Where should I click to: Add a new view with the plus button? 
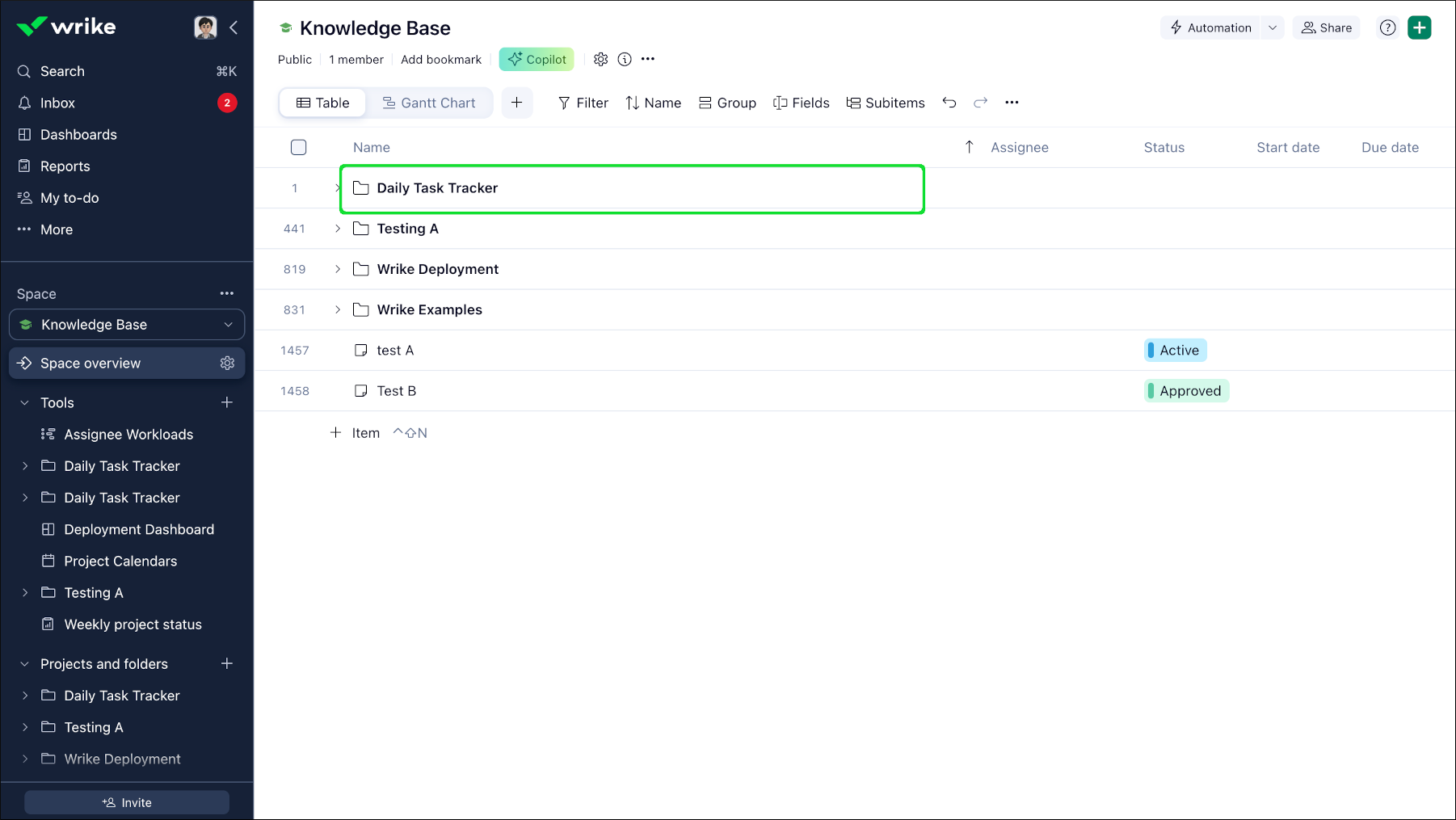click(517, 103)
